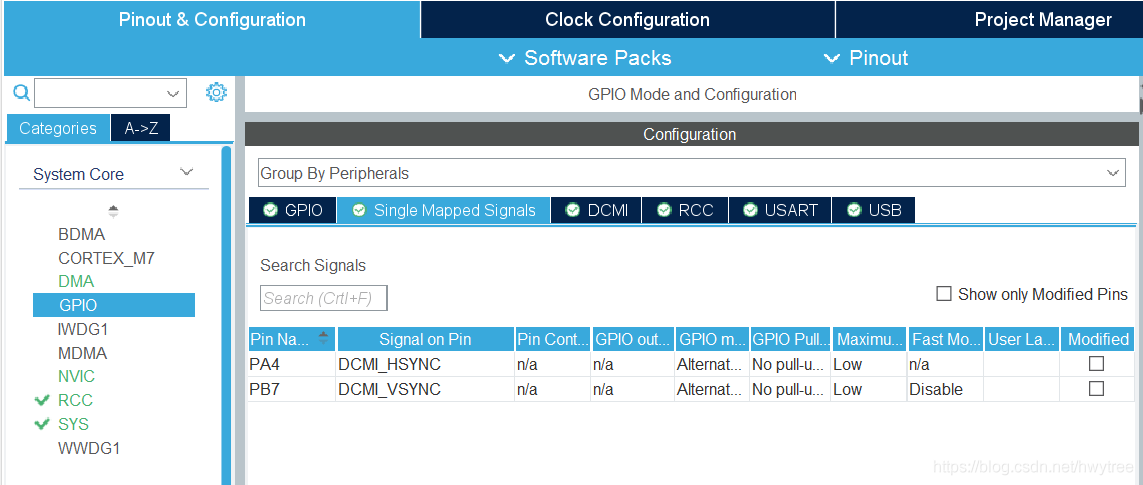Select NVIC in the System Core list
This screenshot has height=485, width=1143.
tap(77, 376)
